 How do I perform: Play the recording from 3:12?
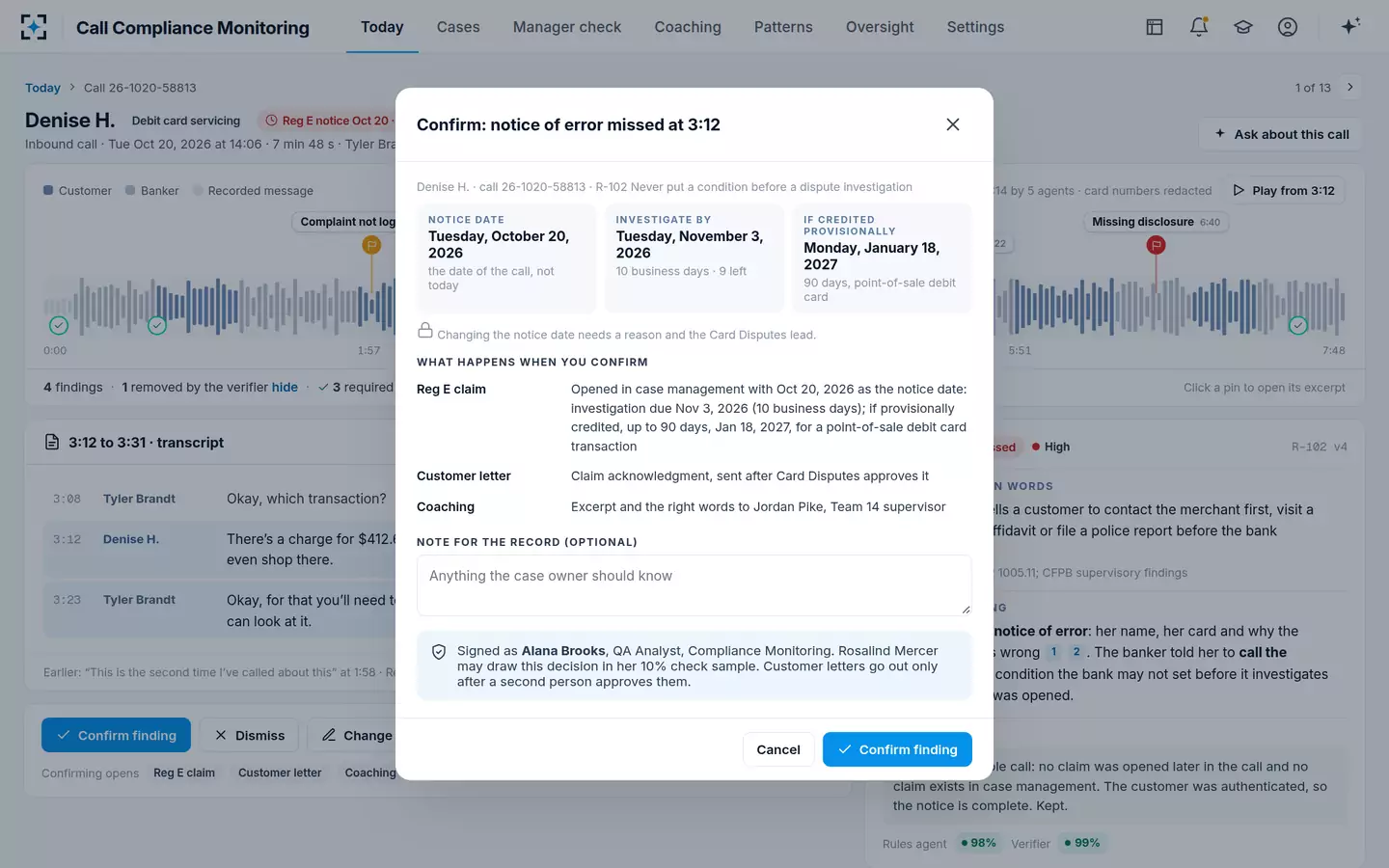click(x=1284, y=191)
